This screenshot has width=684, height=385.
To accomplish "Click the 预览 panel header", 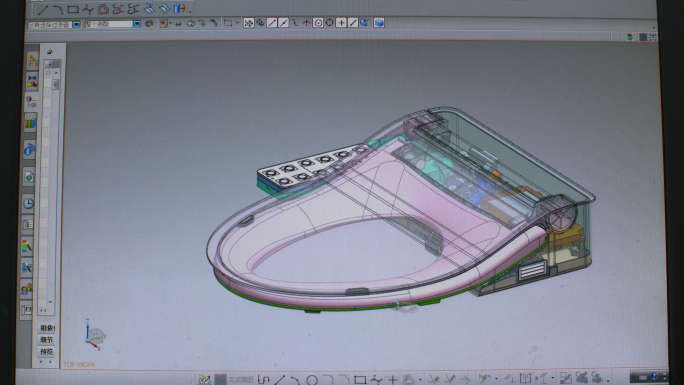I will tap(47, 351).
